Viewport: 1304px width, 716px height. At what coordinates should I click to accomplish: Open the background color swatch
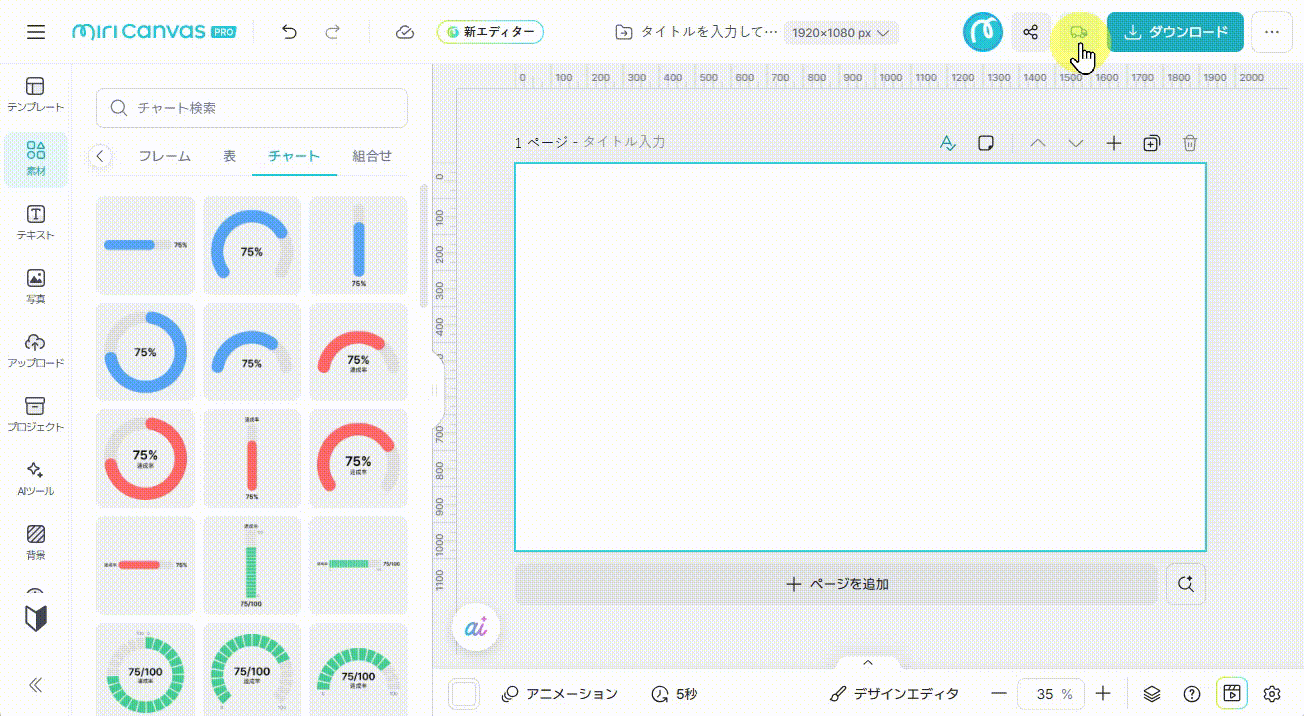(465, 693)
